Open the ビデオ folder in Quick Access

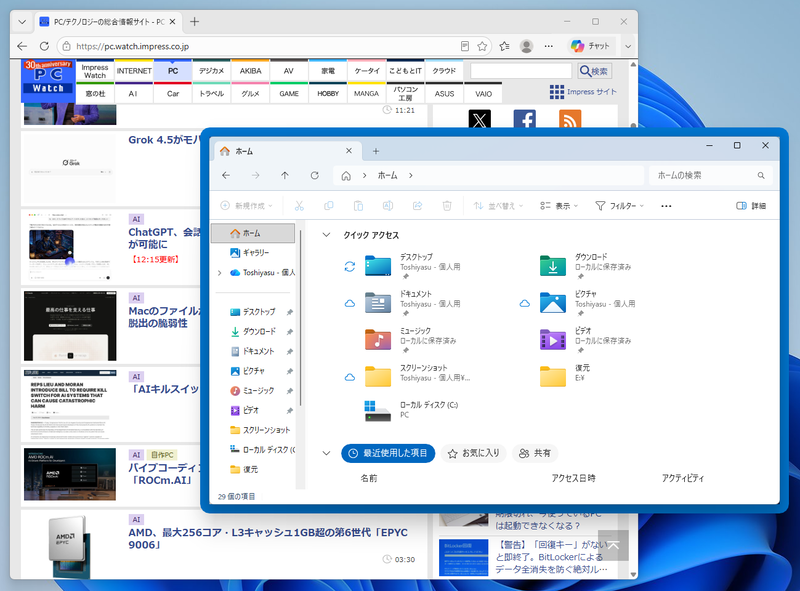tap(553, 340)
